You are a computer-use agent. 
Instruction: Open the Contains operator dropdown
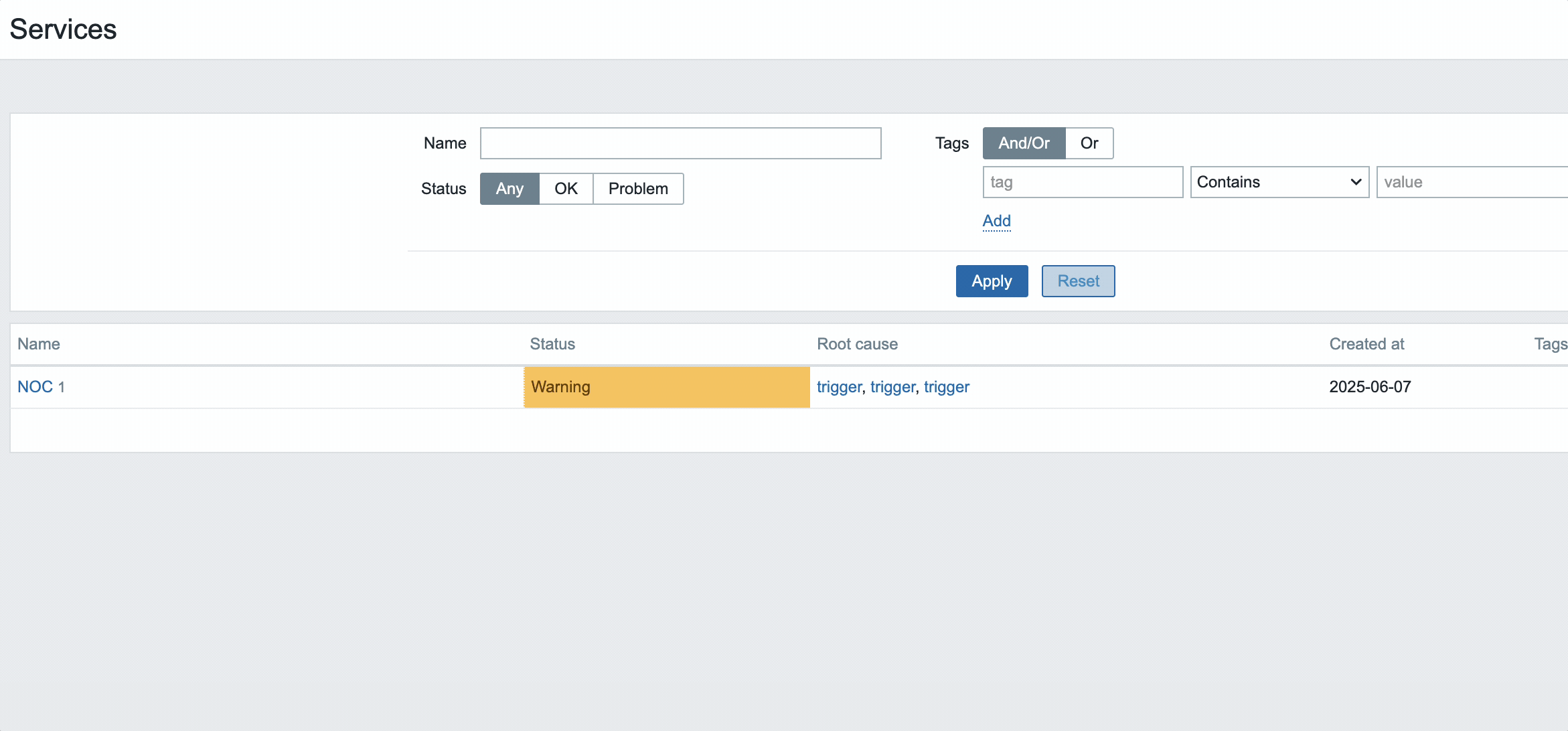(x=1279, y=182)
